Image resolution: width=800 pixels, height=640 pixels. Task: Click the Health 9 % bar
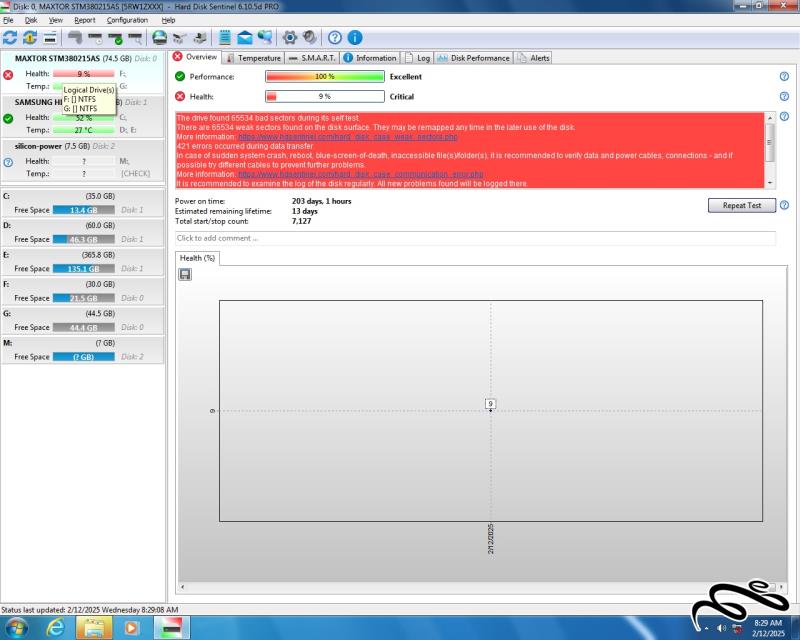(325, 96)
